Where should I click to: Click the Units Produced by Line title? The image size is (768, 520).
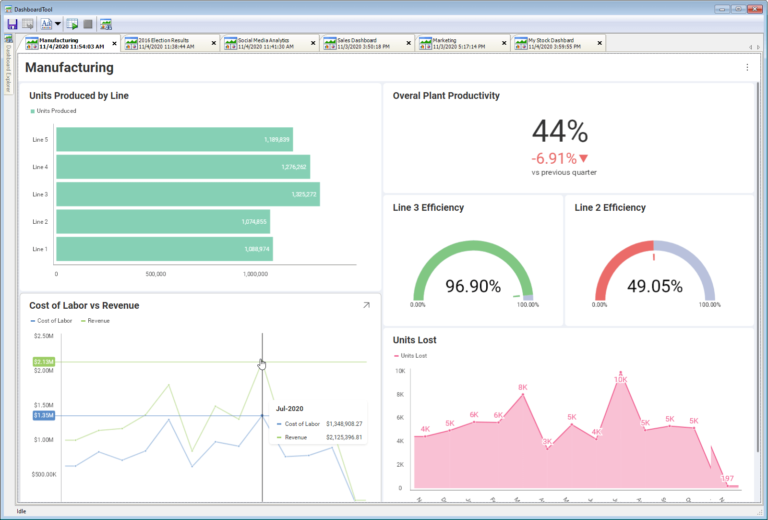pos(79,95)
